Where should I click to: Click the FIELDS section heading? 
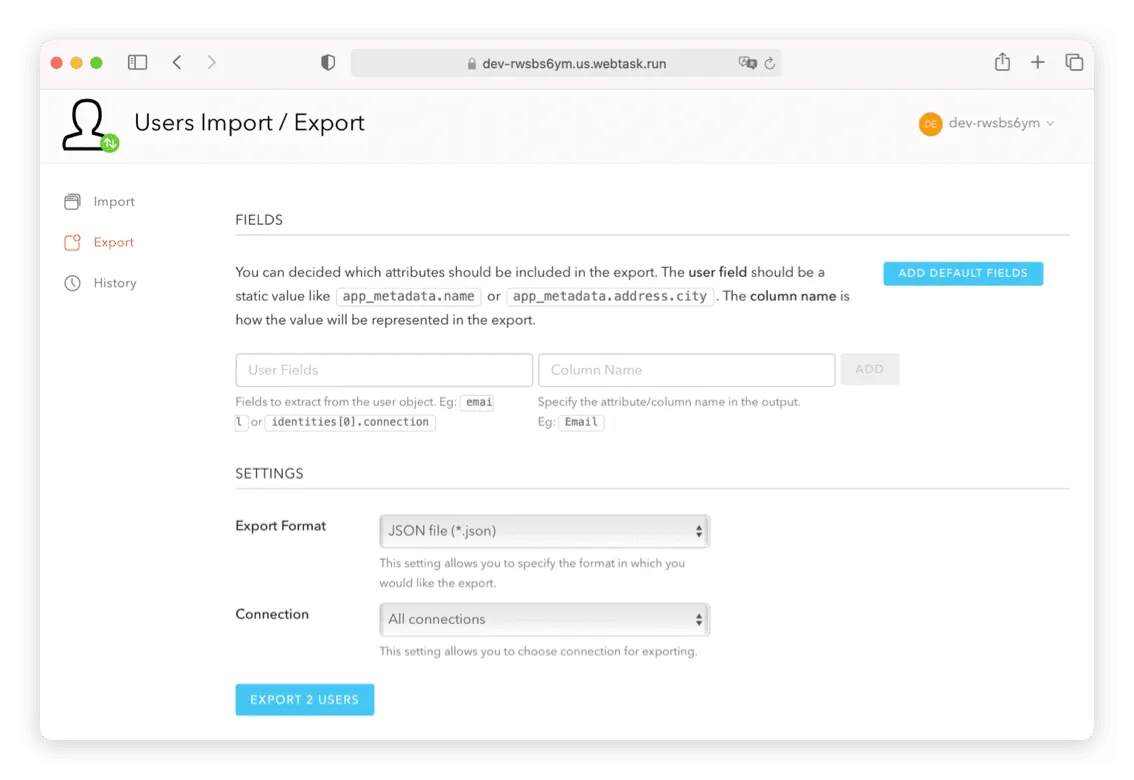(259, 220)
